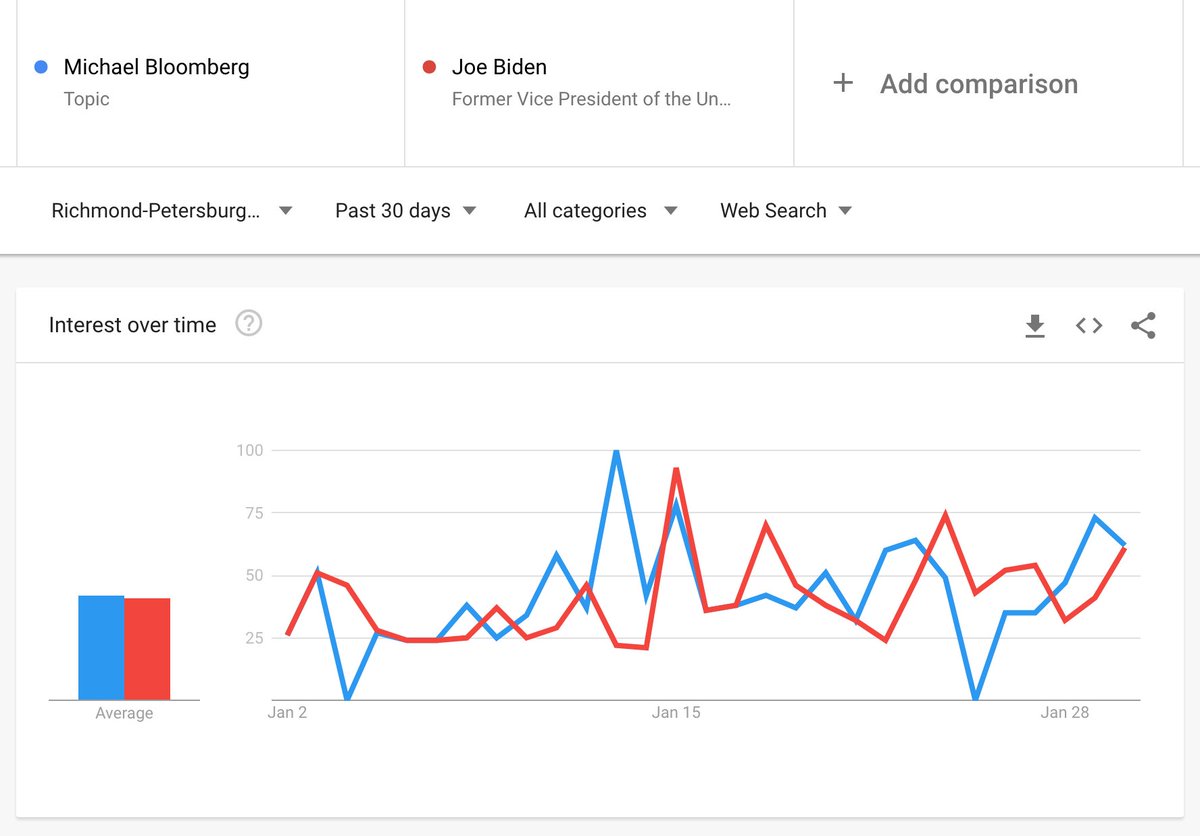Click the red line peak near Jan 15
This screenshot has width=1200, height=836.
coord(677,469)
